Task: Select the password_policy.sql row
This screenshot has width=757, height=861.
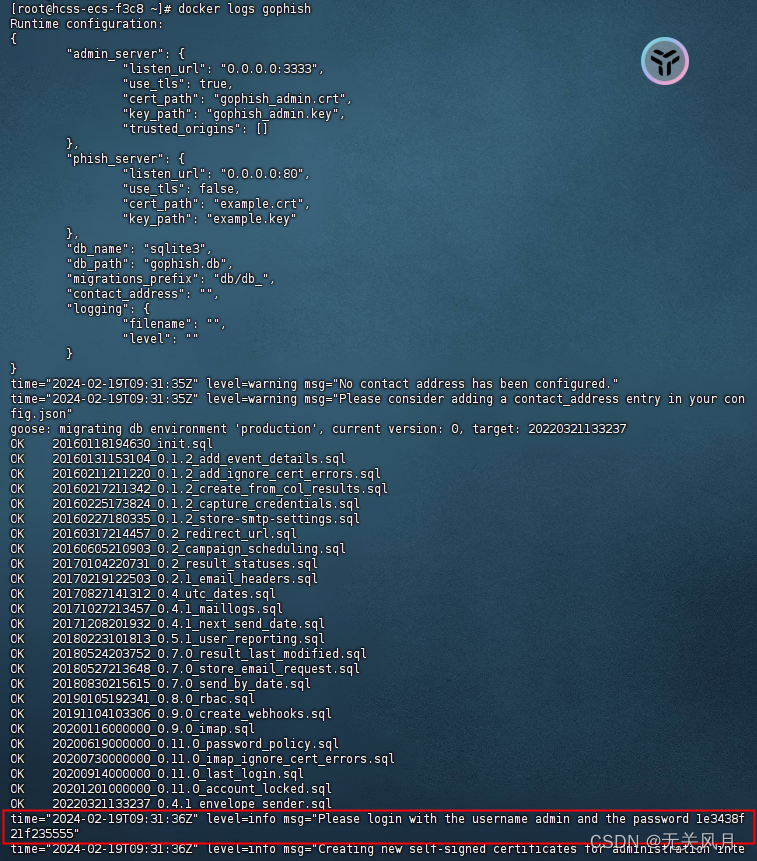Action: click(174, 743)
